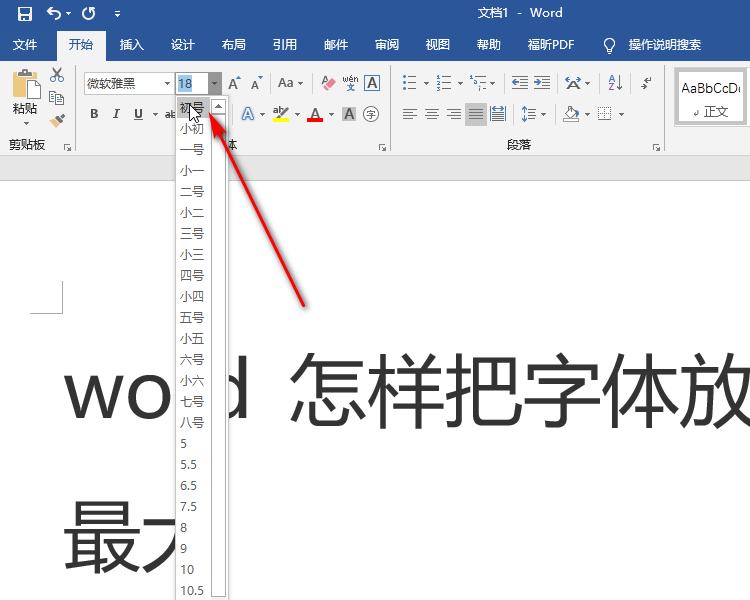
Task: Click the Numbering list icon
Action: 444,83
